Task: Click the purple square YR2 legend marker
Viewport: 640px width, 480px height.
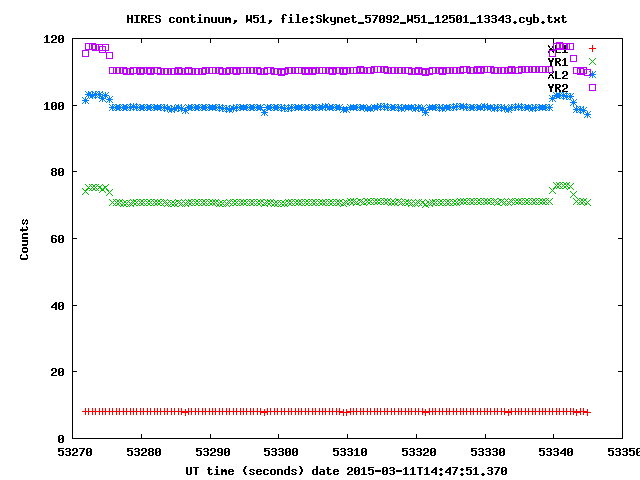Action: [592, 87]
